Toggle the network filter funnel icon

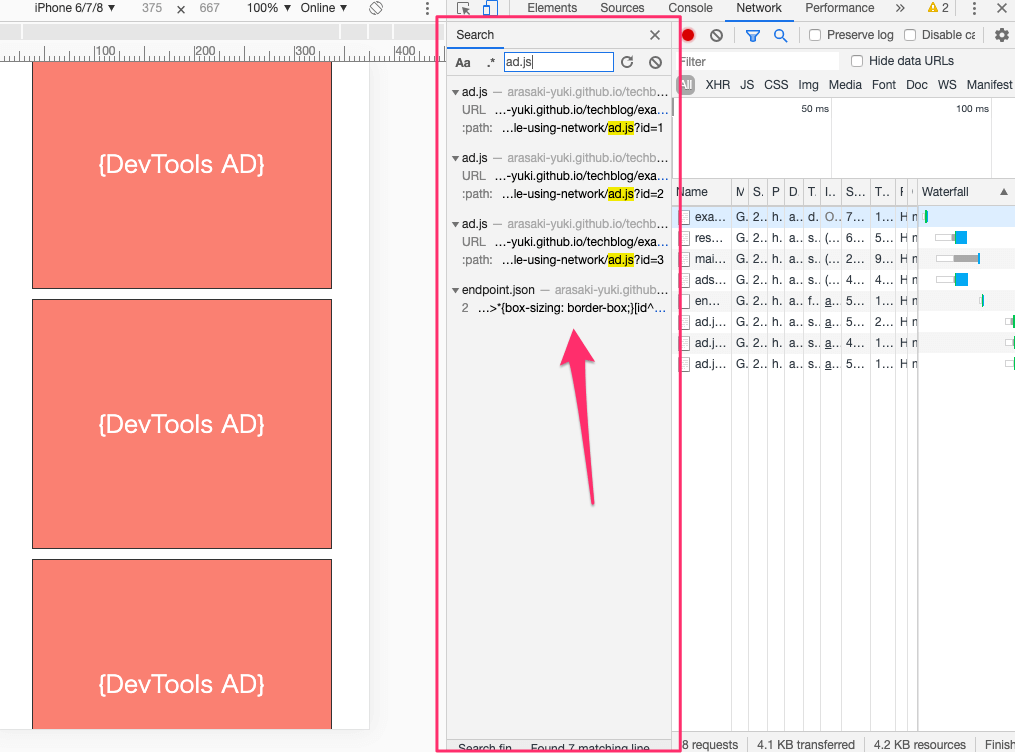point(753,35)
